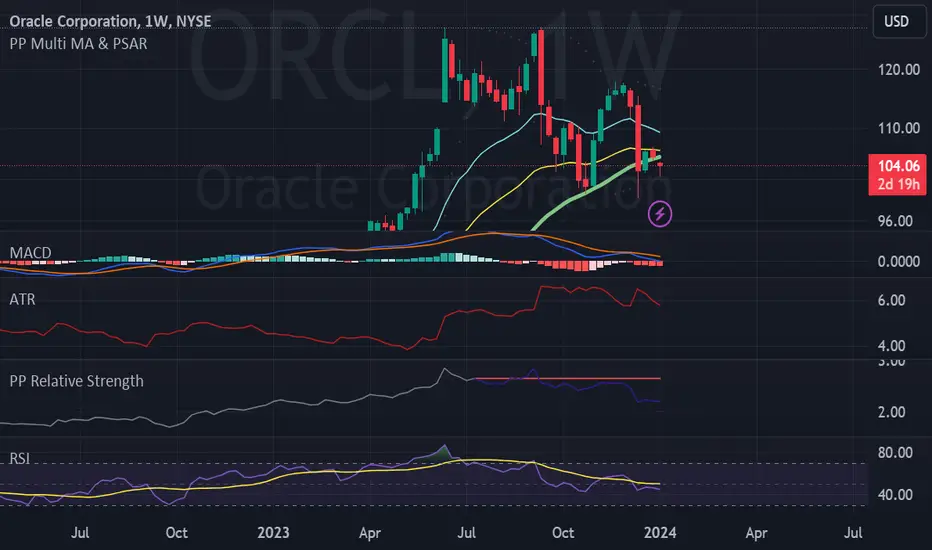
Task: Select the PP Multi MA & PSAR indicator label
Action: [x=78, y=43]
